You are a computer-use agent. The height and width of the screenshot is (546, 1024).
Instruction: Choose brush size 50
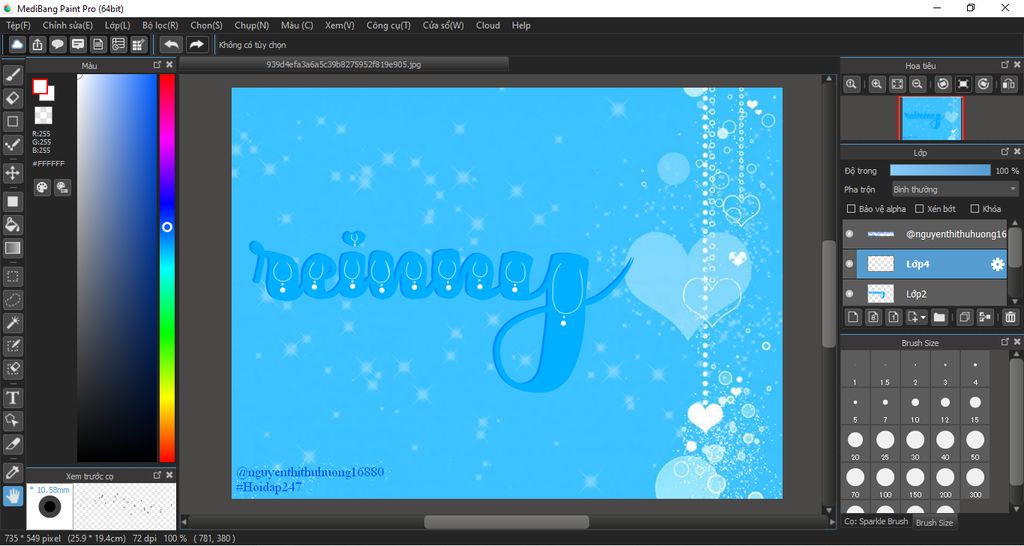[x=975, y=444]
